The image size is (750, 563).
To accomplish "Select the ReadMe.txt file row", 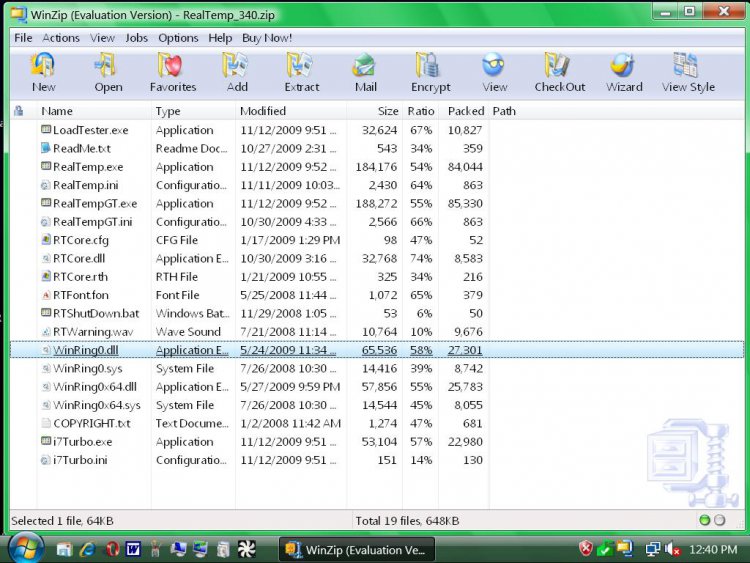I will tap(377, 148).
